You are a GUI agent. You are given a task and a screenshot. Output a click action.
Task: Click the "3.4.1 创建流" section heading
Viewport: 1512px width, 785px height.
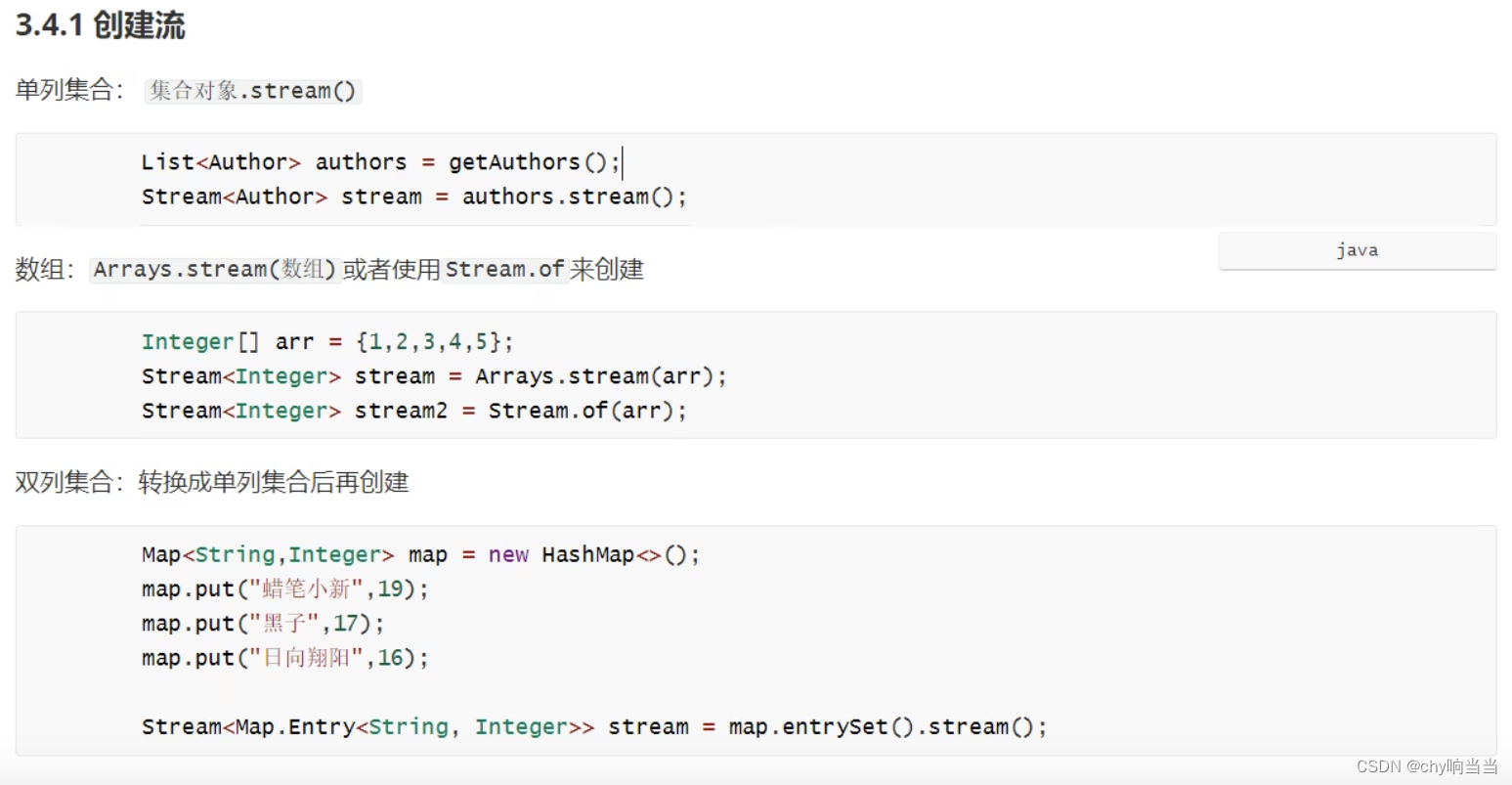(100, 25)
